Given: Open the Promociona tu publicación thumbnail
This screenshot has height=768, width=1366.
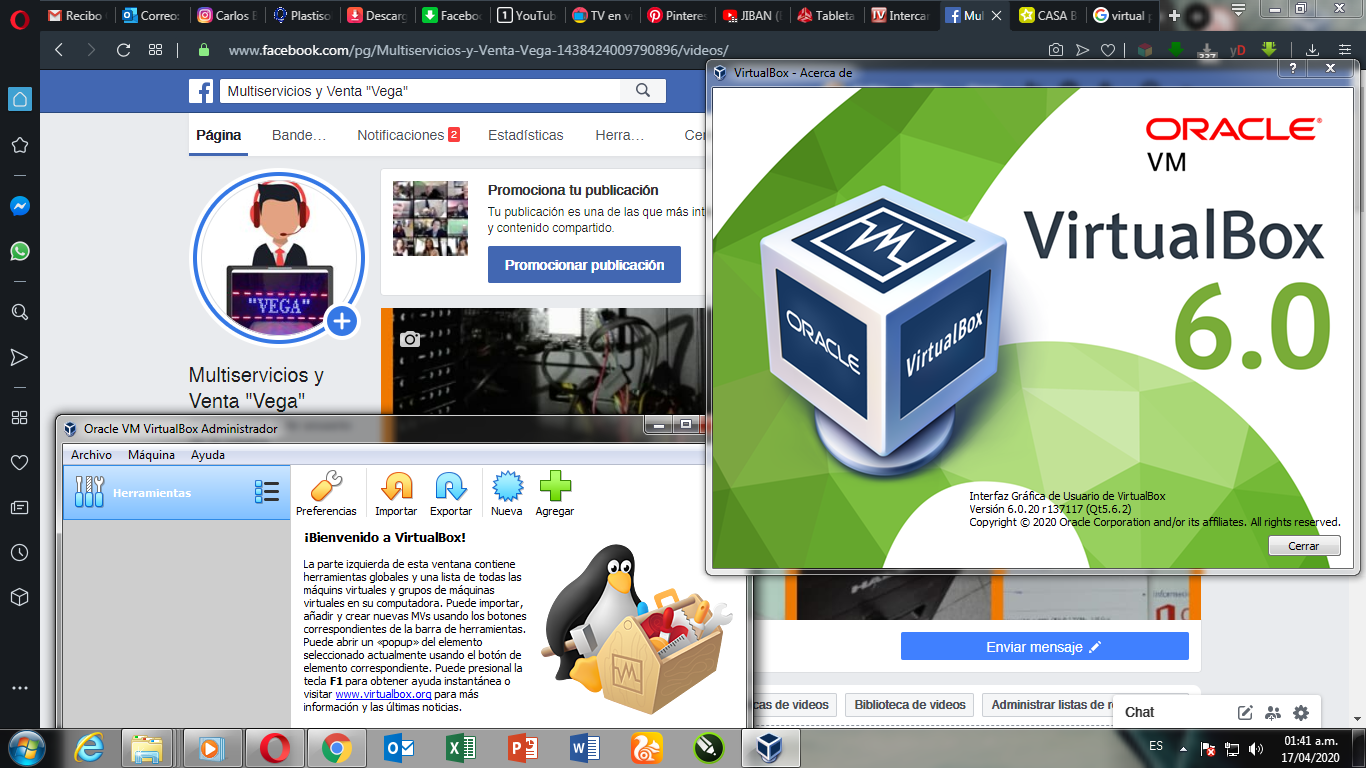Looking at the screenshot, I should [430, 218].
